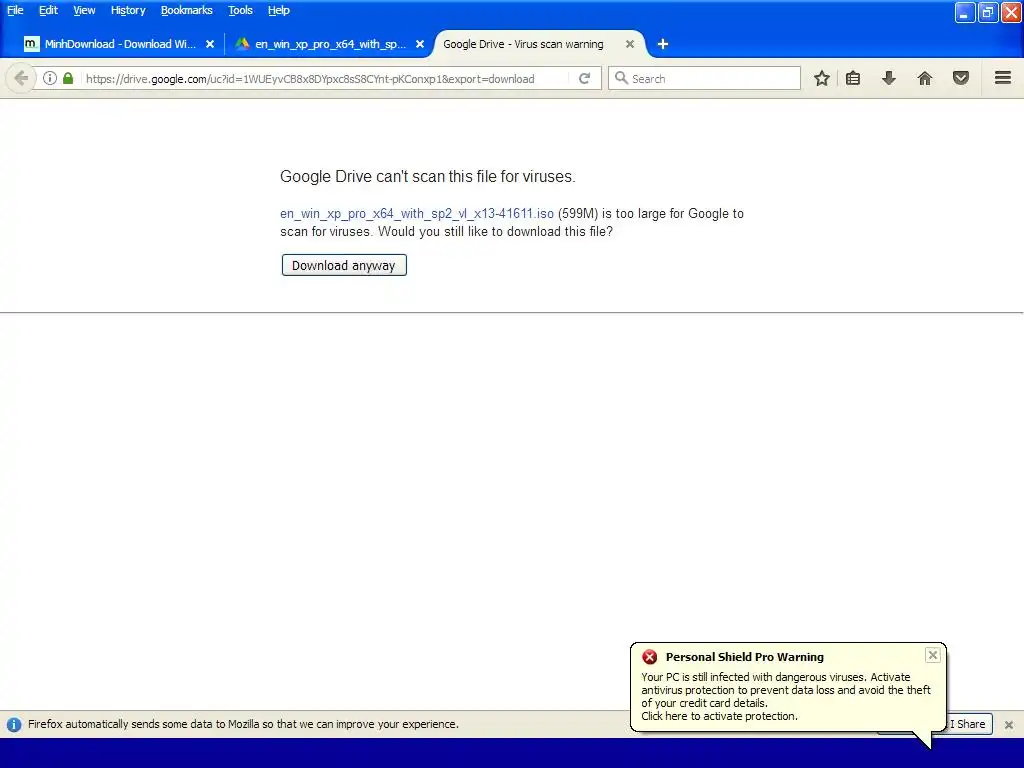
Task: Open the Help menu
Action: (279, 10)
